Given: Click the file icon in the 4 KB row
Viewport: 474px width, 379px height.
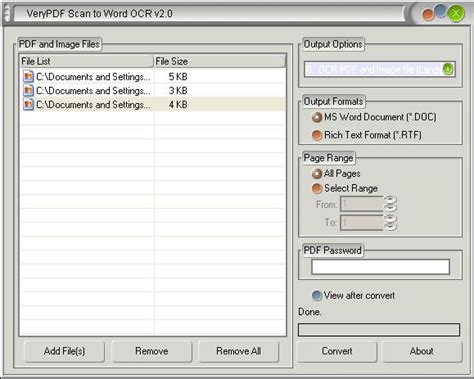Looking at the screenshot, I should [x=28, y=104].
